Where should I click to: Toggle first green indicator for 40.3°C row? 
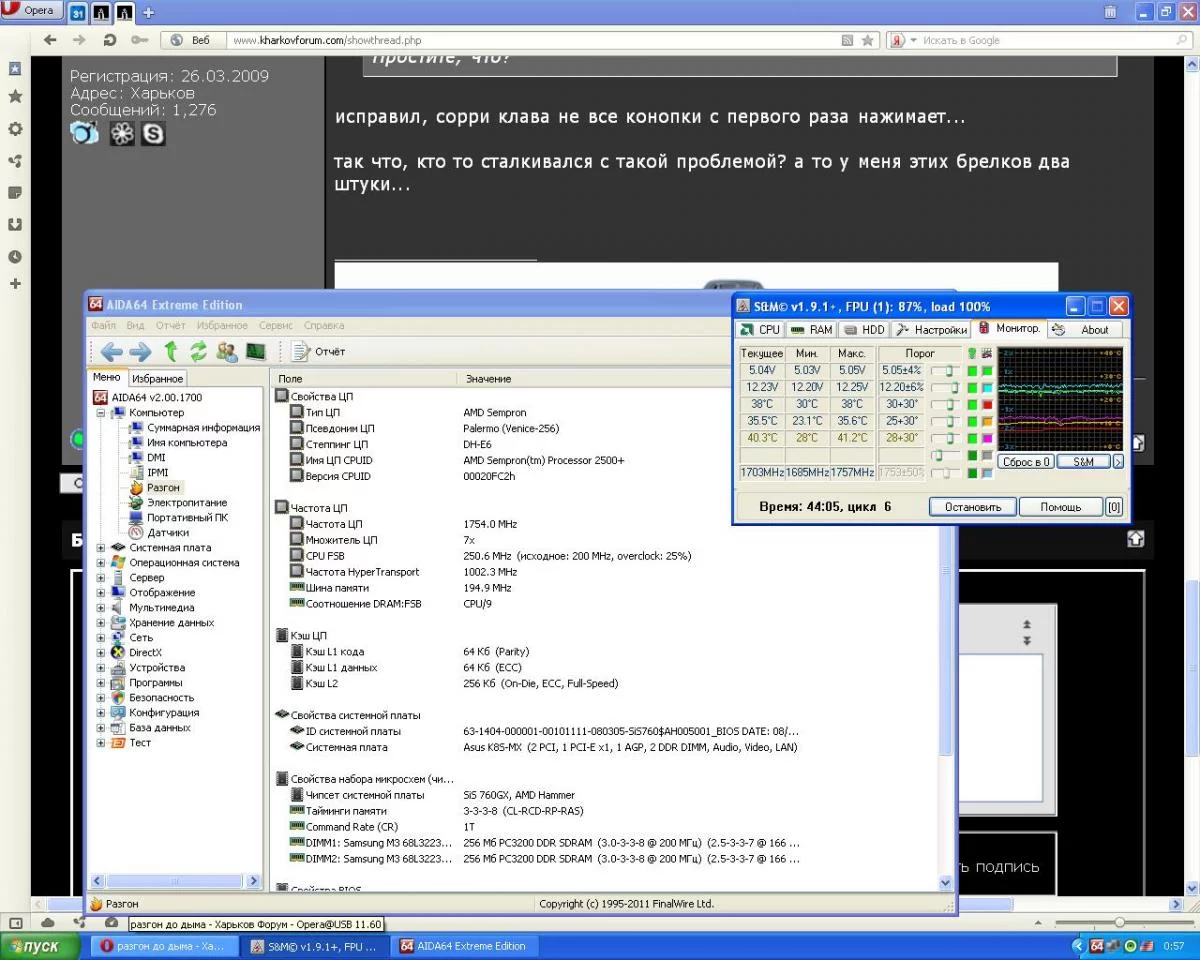point(972,437)
